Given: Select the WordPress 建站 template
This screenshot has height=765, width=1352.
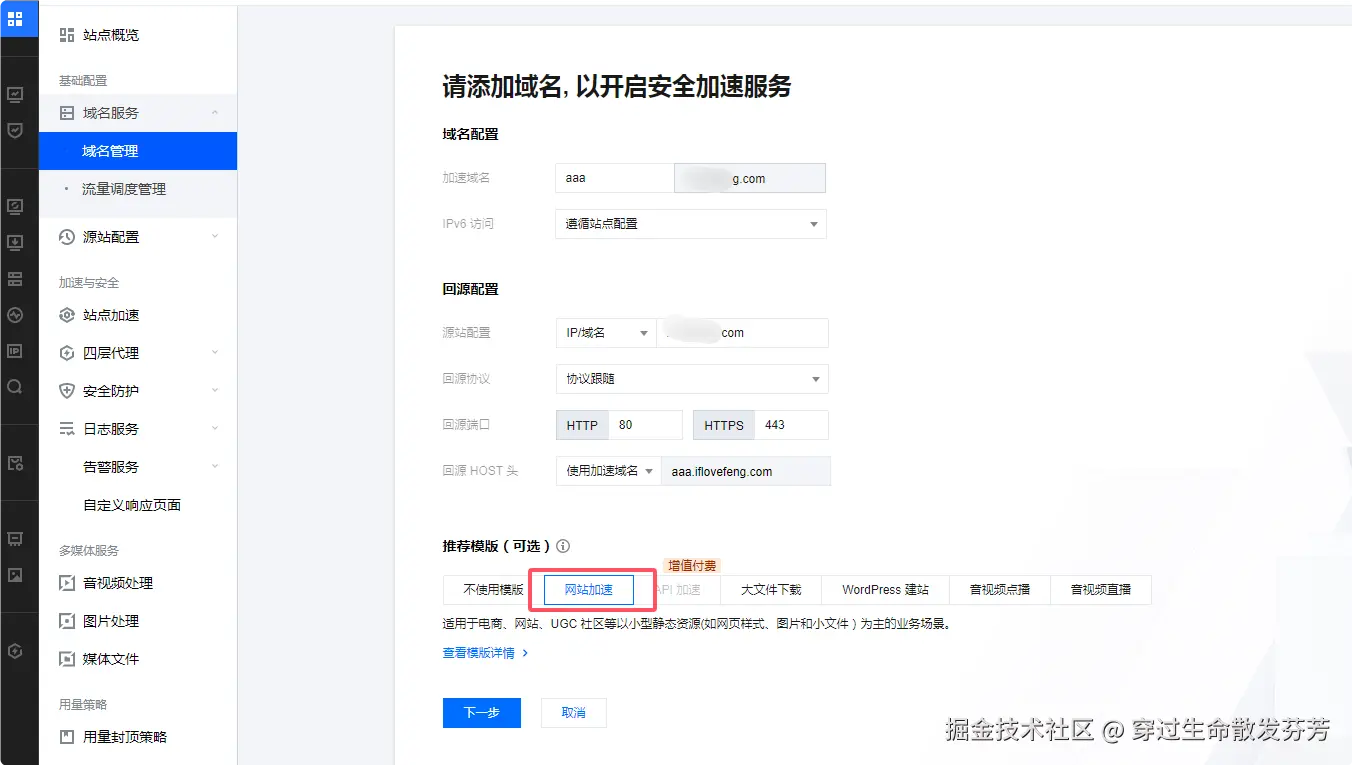Looking at the screenshot, I should coord(884,589).
